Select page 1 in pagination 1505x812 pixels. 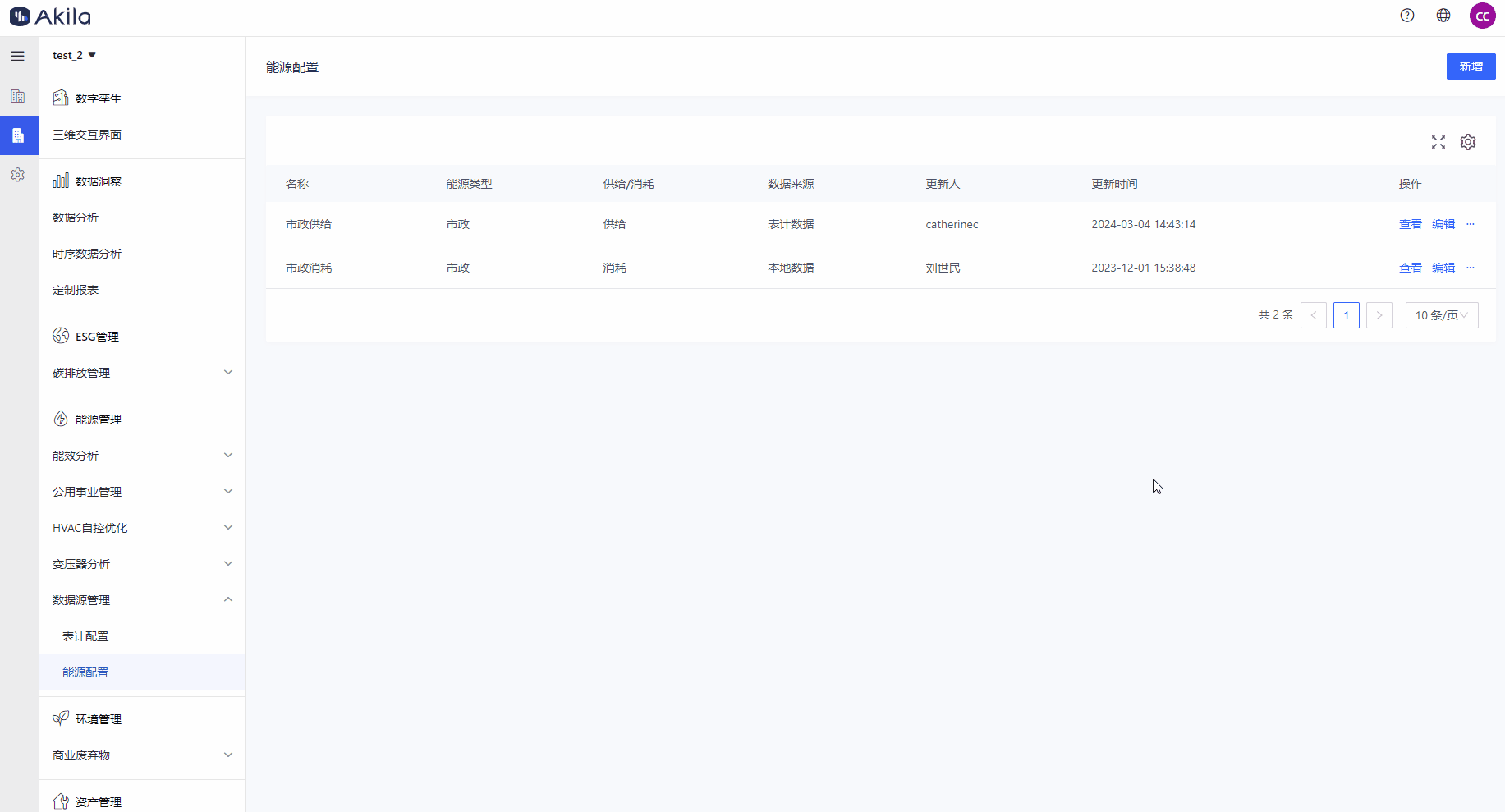point(1347,315)
